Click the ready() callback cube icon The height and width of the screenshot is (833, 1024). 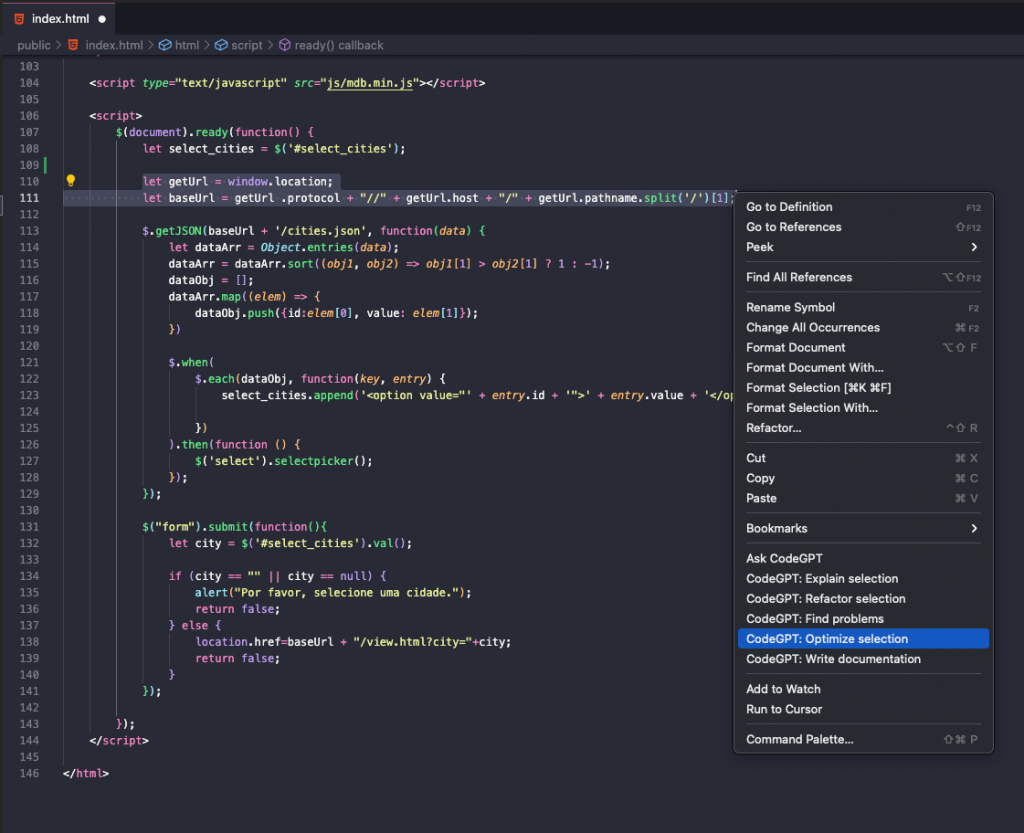(x=285, y=45)
